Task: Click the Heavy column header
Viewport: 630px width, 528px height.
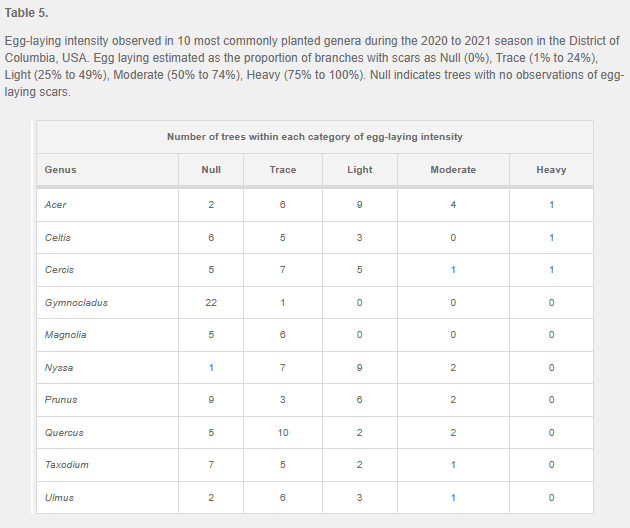Action: click(x=551, y=170)
